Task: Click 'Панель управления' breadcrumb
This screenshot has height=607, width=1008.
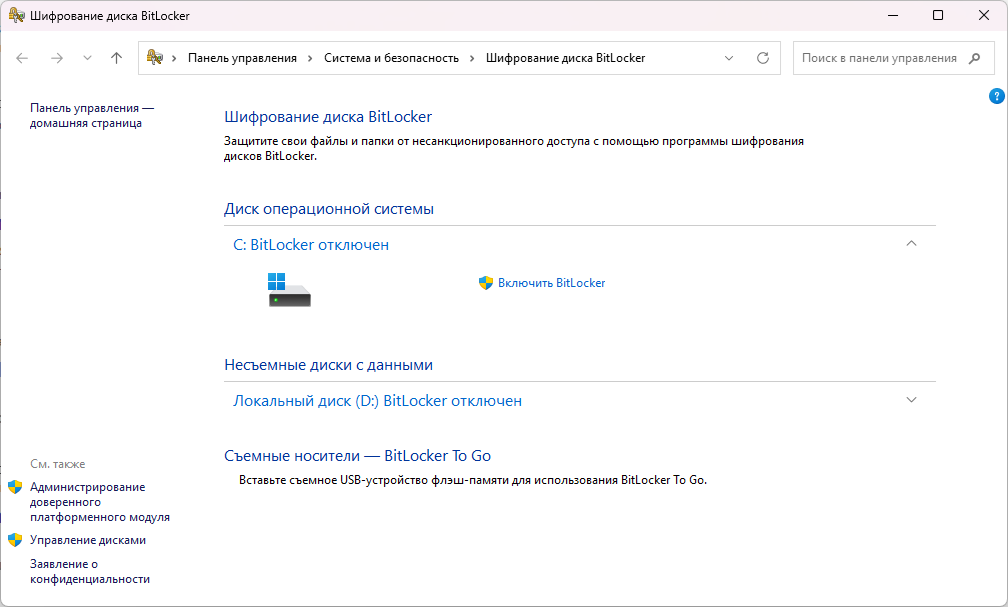Action: click(242, 58)
